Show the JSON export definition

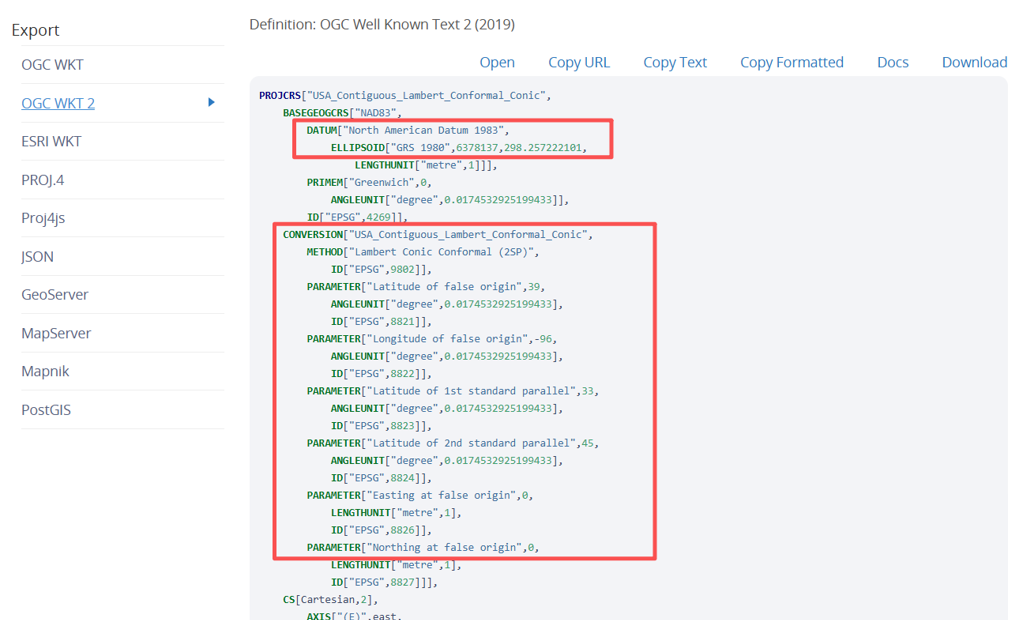point(38,256)
